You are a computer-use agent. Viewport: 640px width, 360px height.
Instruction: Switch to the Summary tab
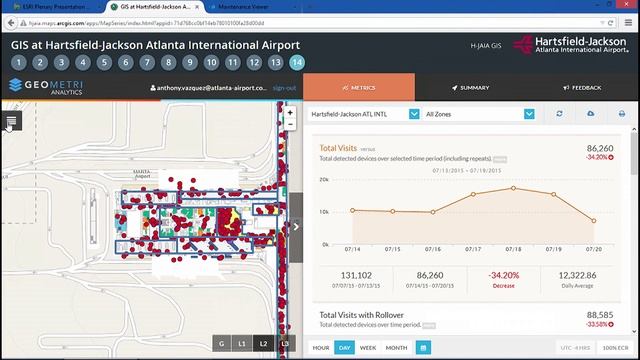point(471,88)
